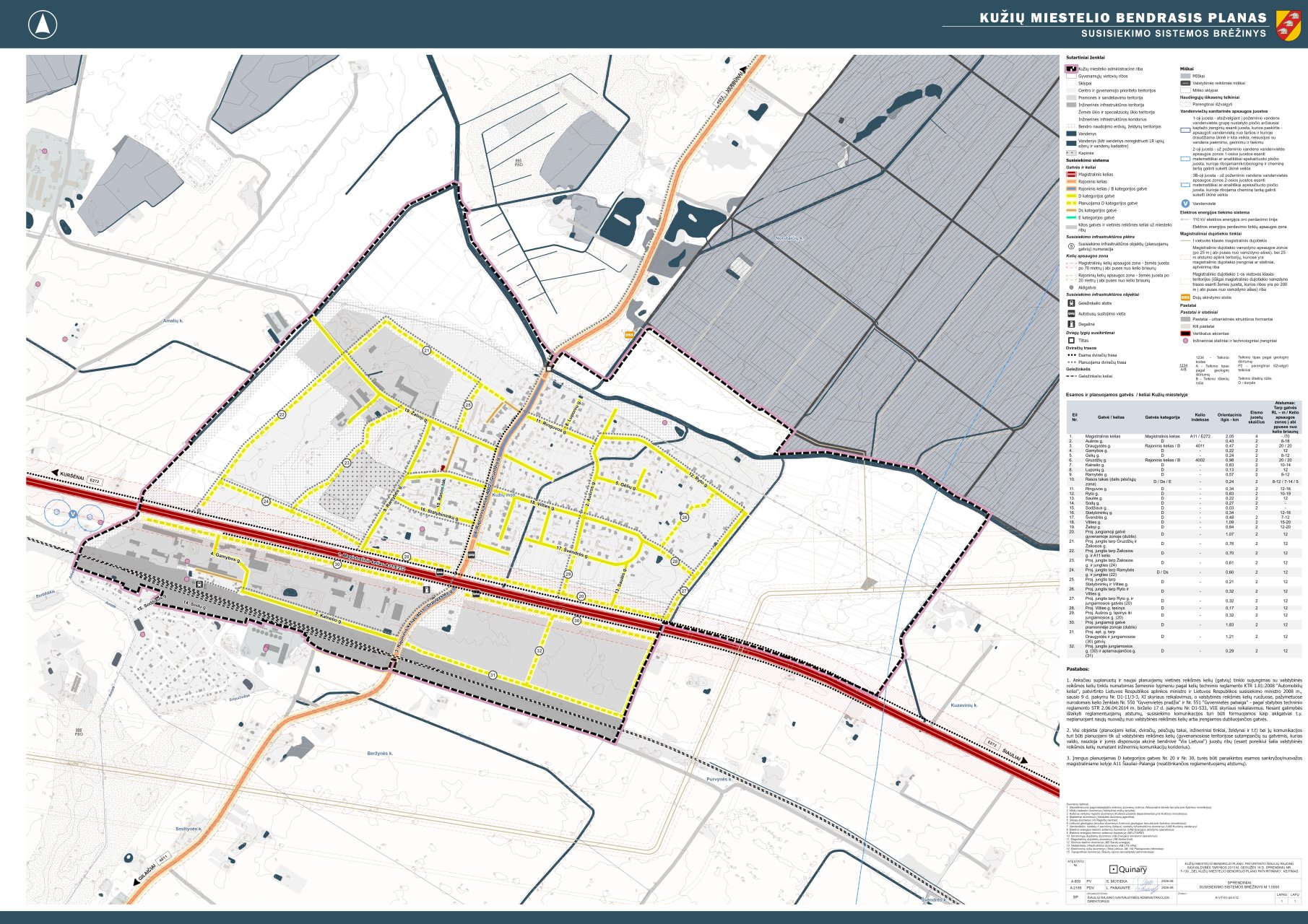Click the bridge square marker on the map
The height and width of the screenshot is (924, 1308).
tap(550, 367)
